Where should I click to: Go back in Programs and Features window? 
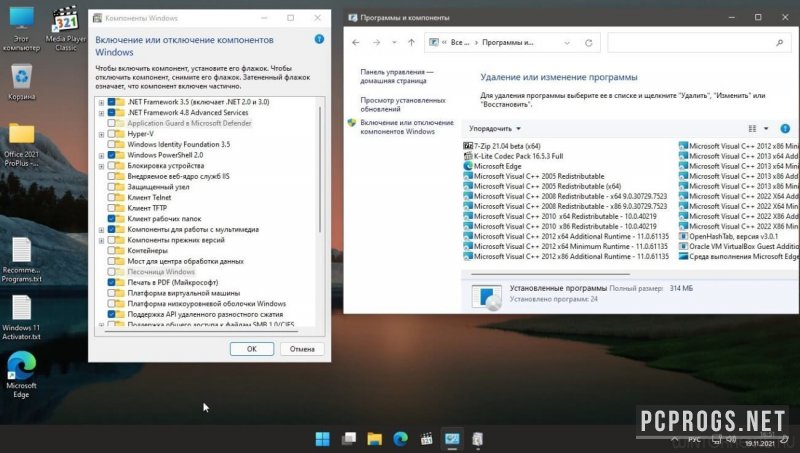(356, 43)
